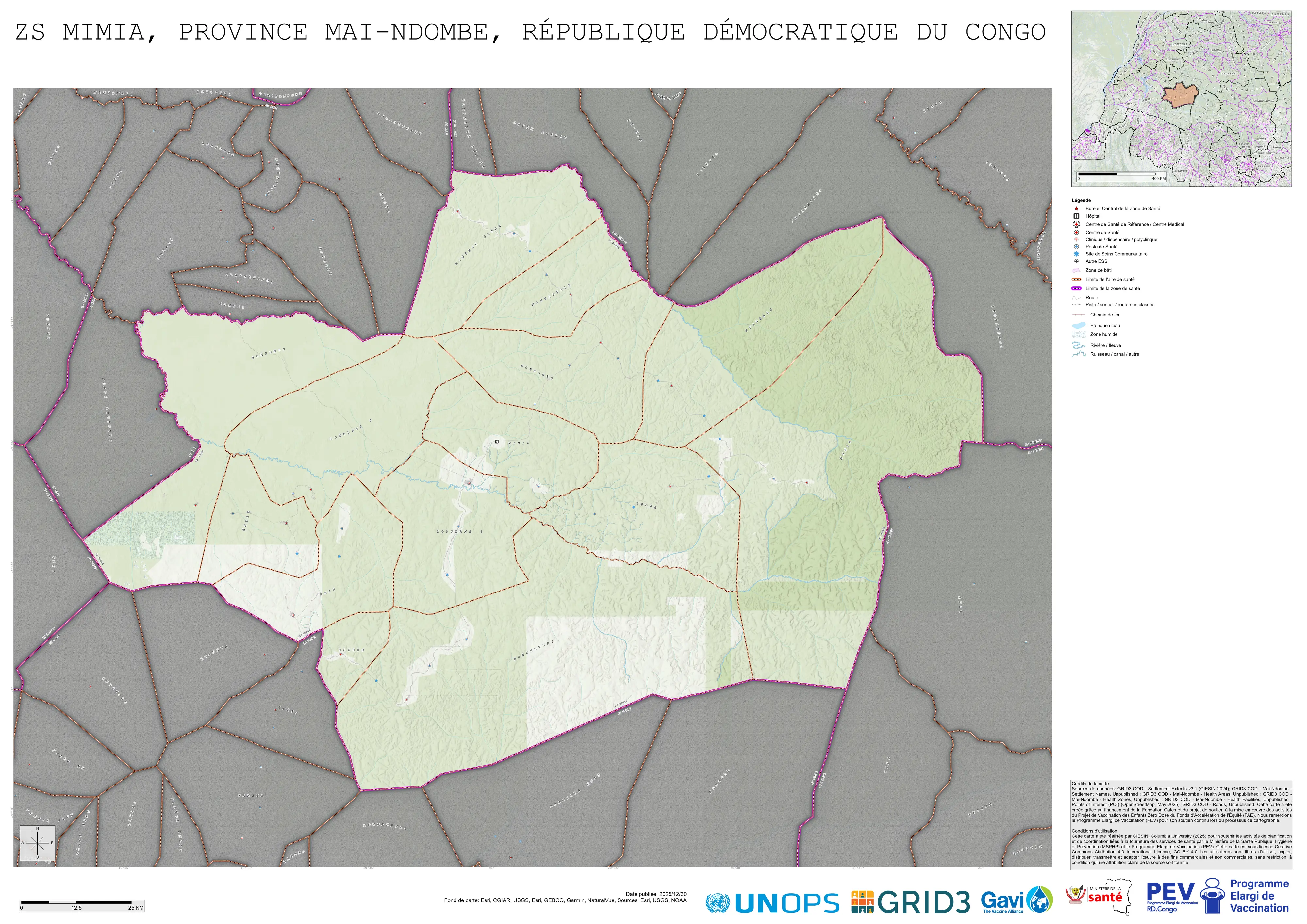
Task: Click the BISENGE BATWA health area label
Action: coord(478,245)
